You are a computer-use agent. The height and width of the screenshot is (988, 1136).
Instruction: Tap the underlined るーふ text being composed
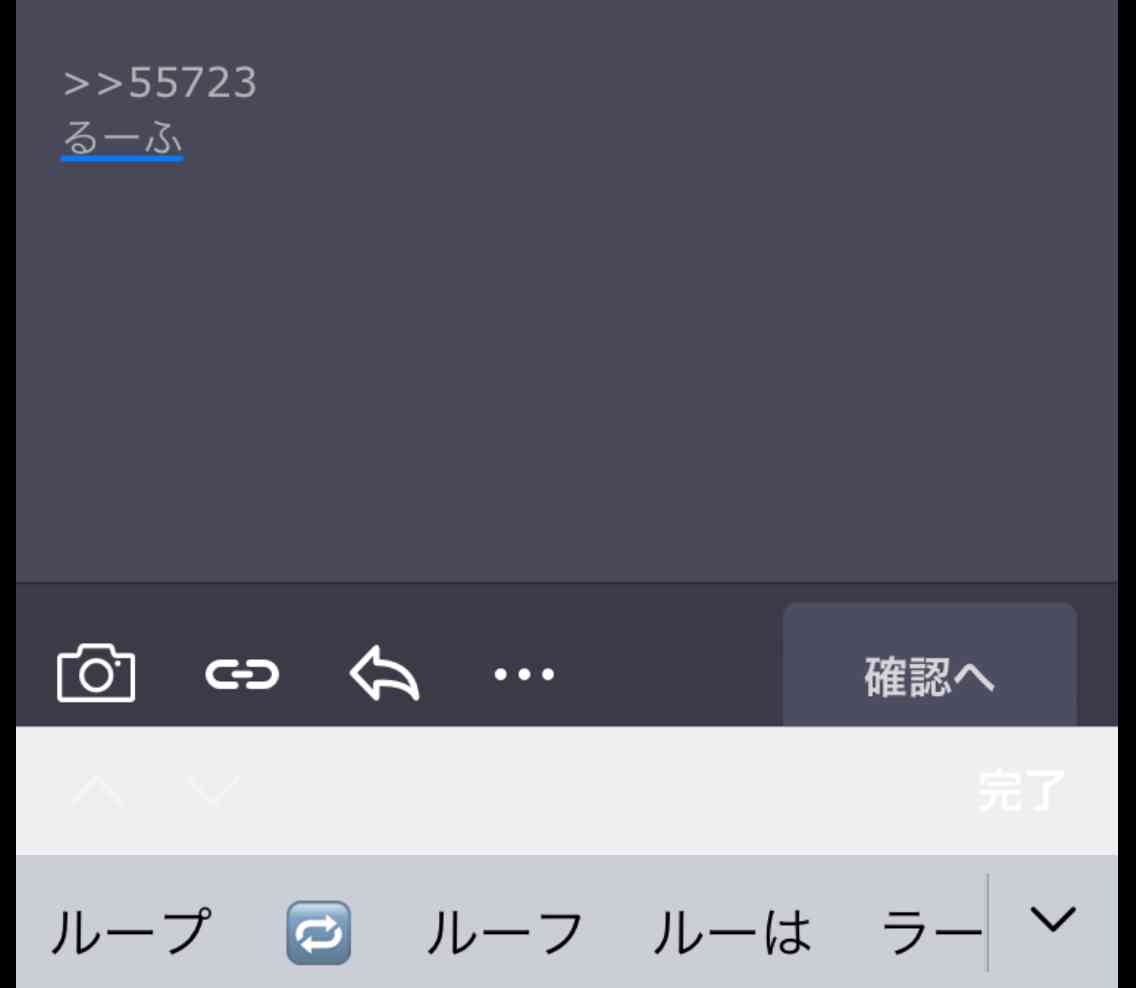[x=122, y=138]
